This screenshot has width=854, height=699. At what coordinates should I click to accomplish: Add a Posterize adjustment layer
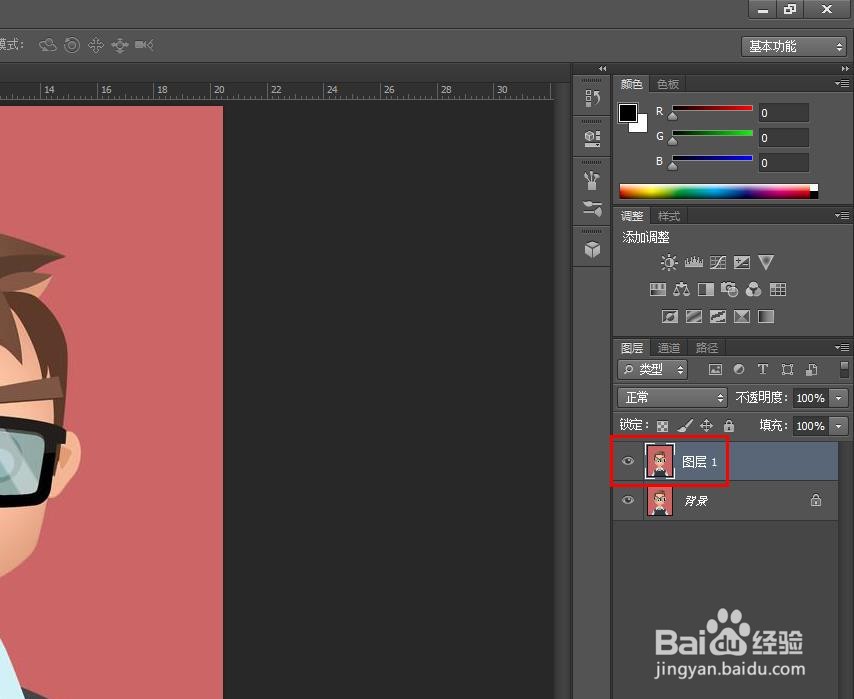(x=694, y=317)
